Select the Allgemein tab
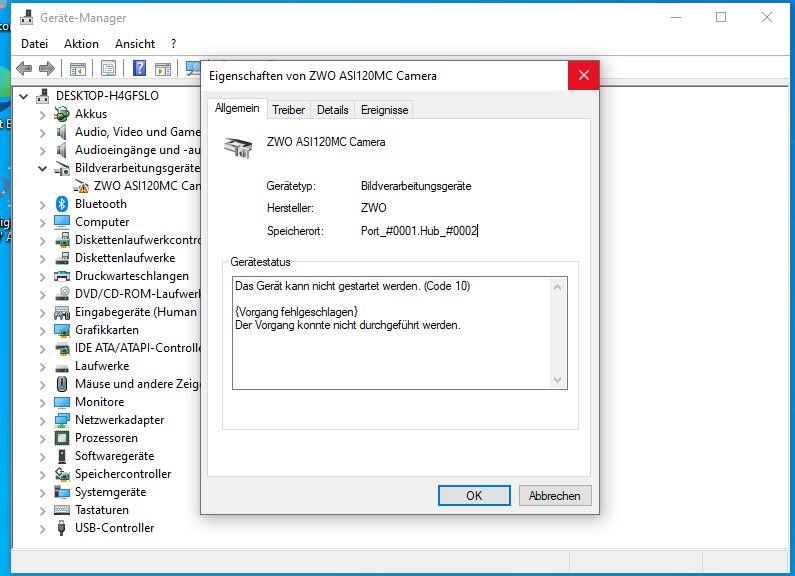Viewport: 795px width, 576px height. pos(237,108)
